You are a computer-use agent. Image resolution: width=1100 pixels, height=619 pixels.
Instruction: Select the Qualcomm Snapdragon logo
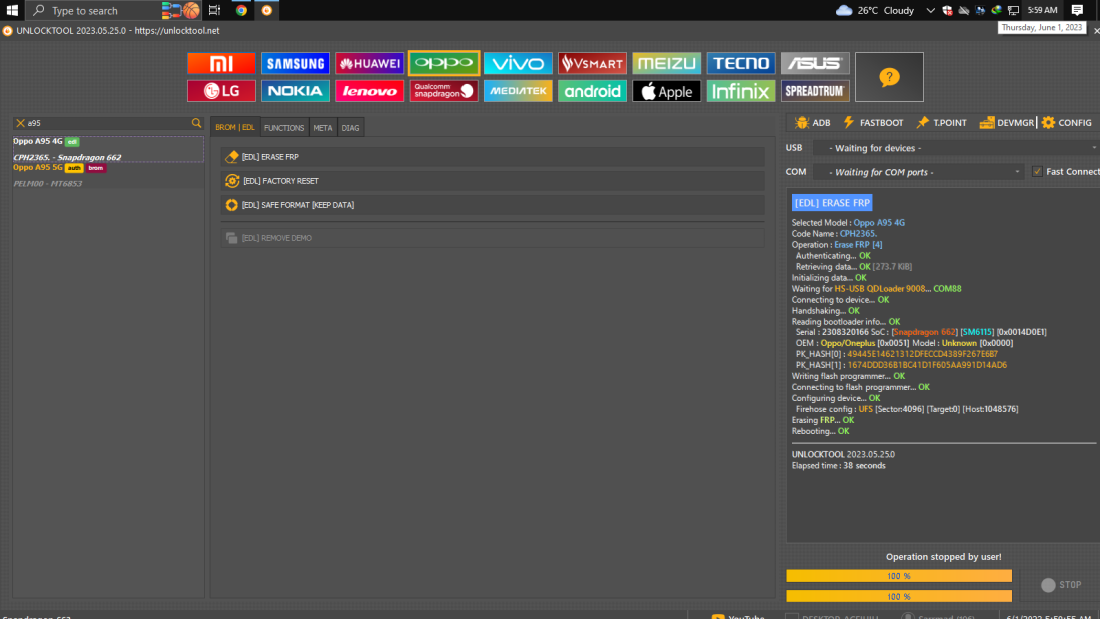(444, 91)
